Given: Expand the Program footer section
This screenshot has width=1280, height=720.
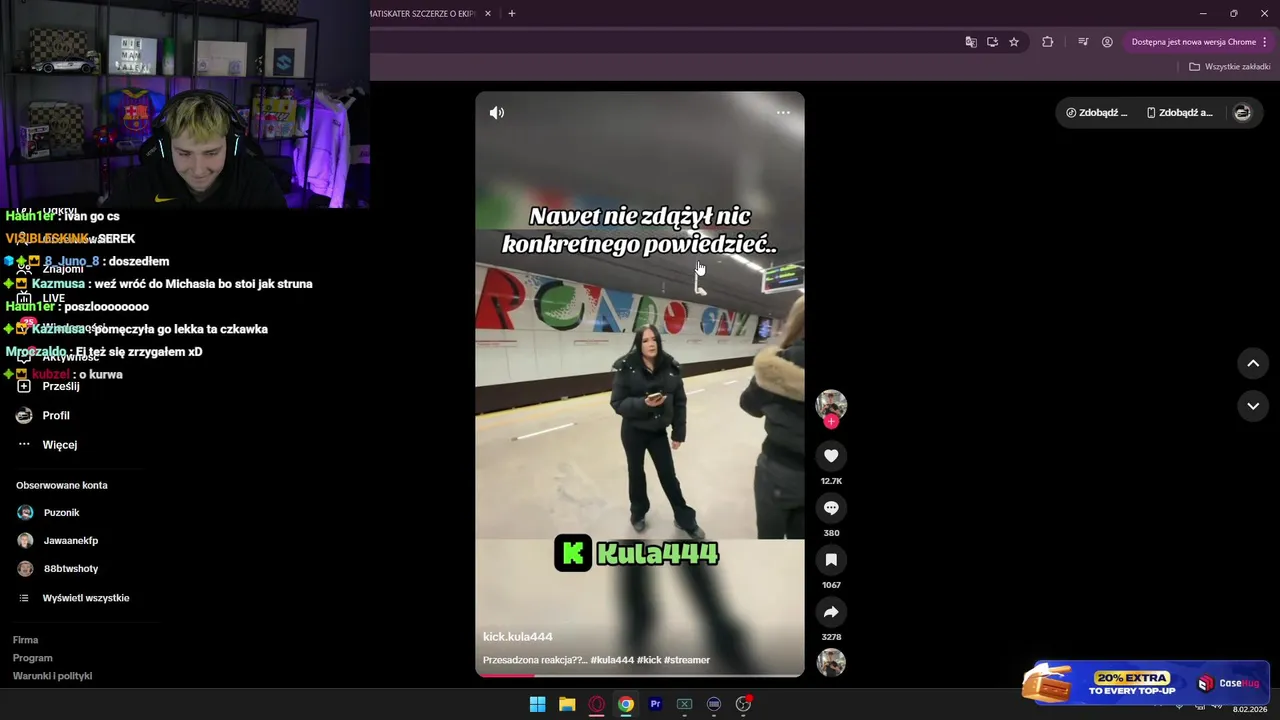Looking at the screenshot, I should (33, 658).
